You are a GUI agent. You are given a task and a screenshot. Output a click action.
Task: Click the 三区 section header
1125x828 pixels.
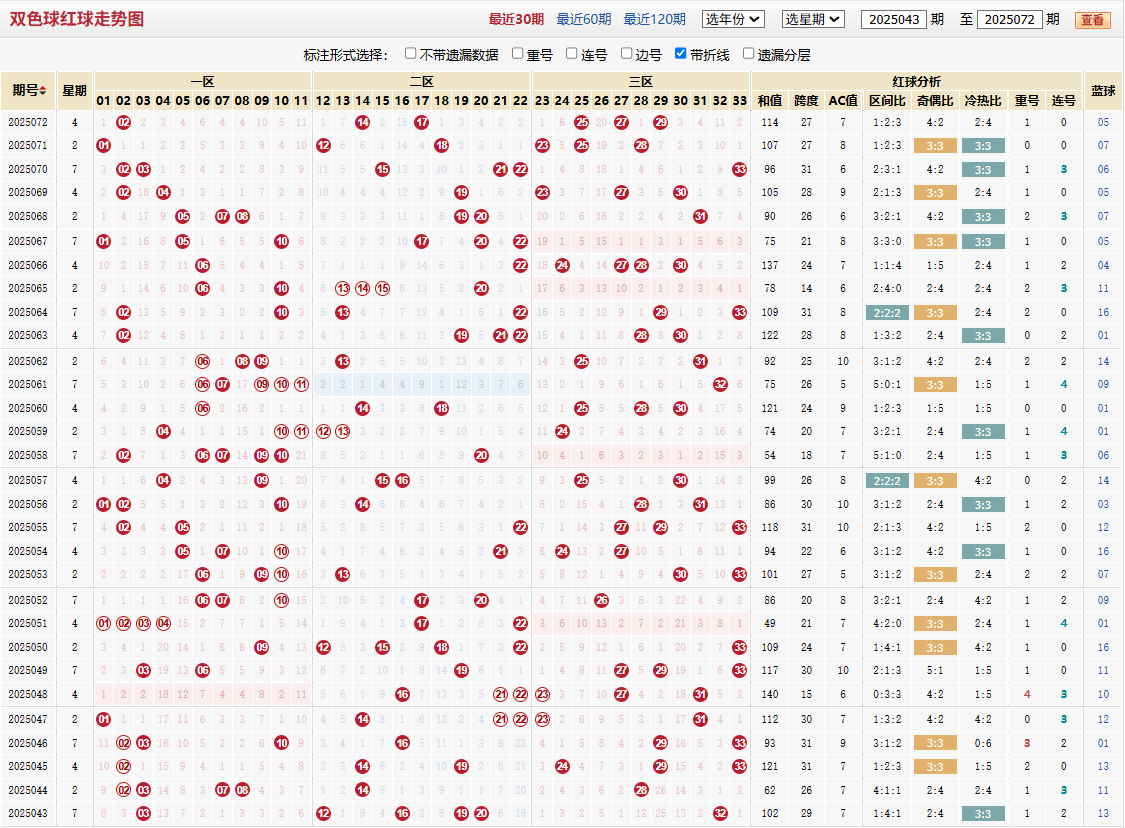[x=641, y=82]
